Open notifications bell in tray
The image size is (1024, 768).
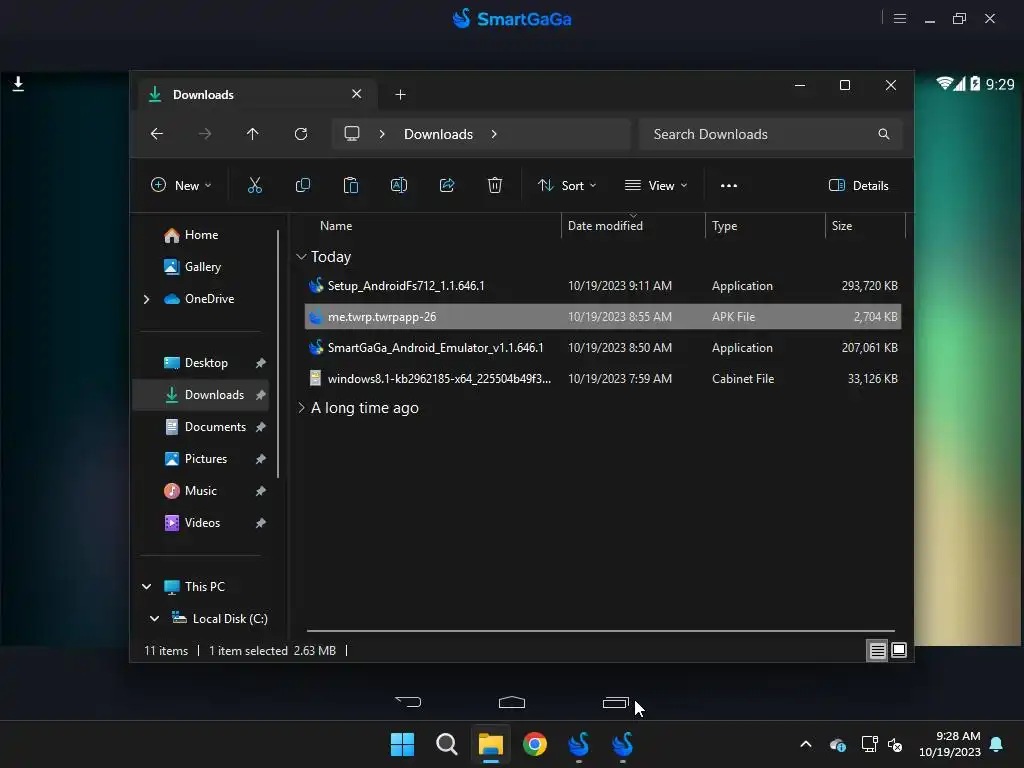pyautogui.click(x=997, y=744)
